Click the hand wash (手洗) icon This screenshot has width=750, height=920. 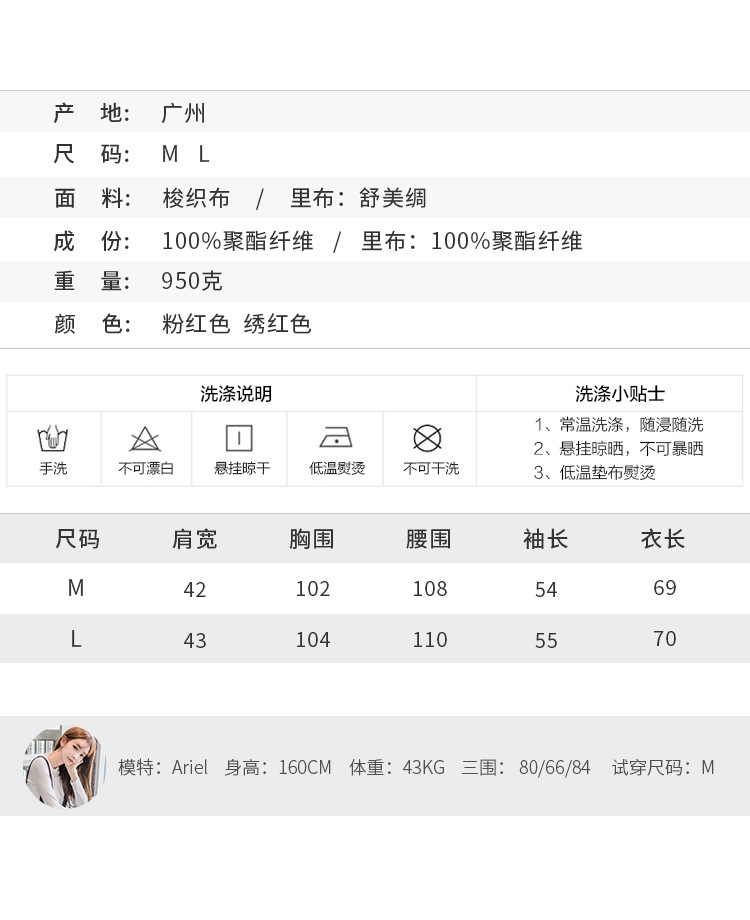pyautogui.click(x=53, y=438)
